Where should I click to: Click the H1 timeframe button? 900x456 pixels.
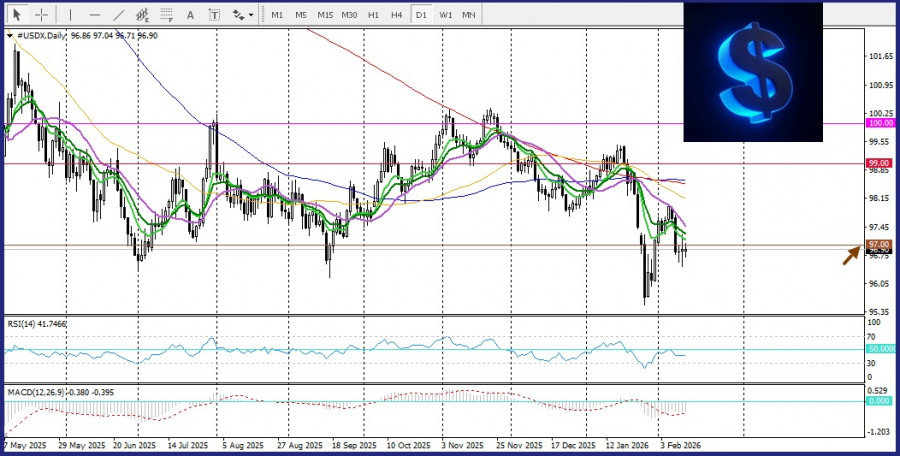click(373, 15)
